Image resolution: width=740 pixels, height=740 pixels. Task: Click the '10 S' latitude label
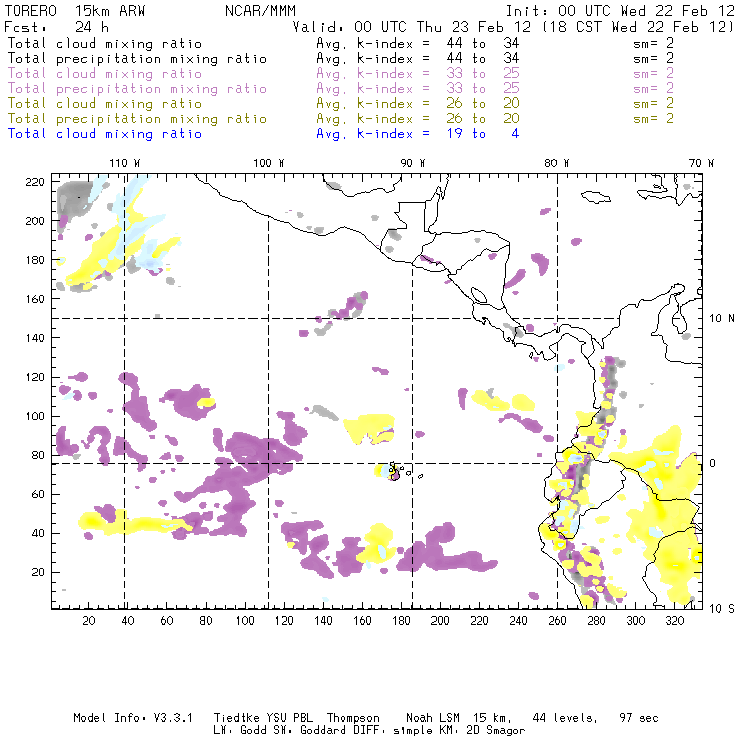[722, 609]
